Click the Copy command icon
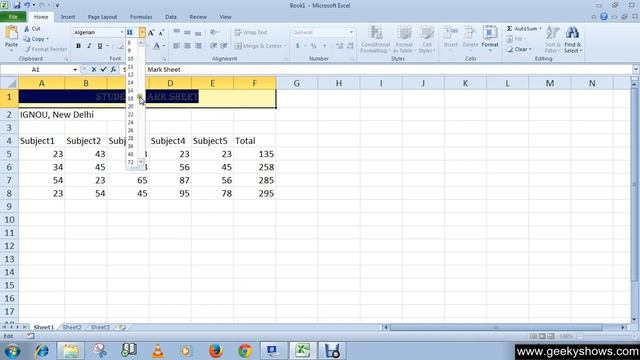The image size is (640, 360). [27, 39]
